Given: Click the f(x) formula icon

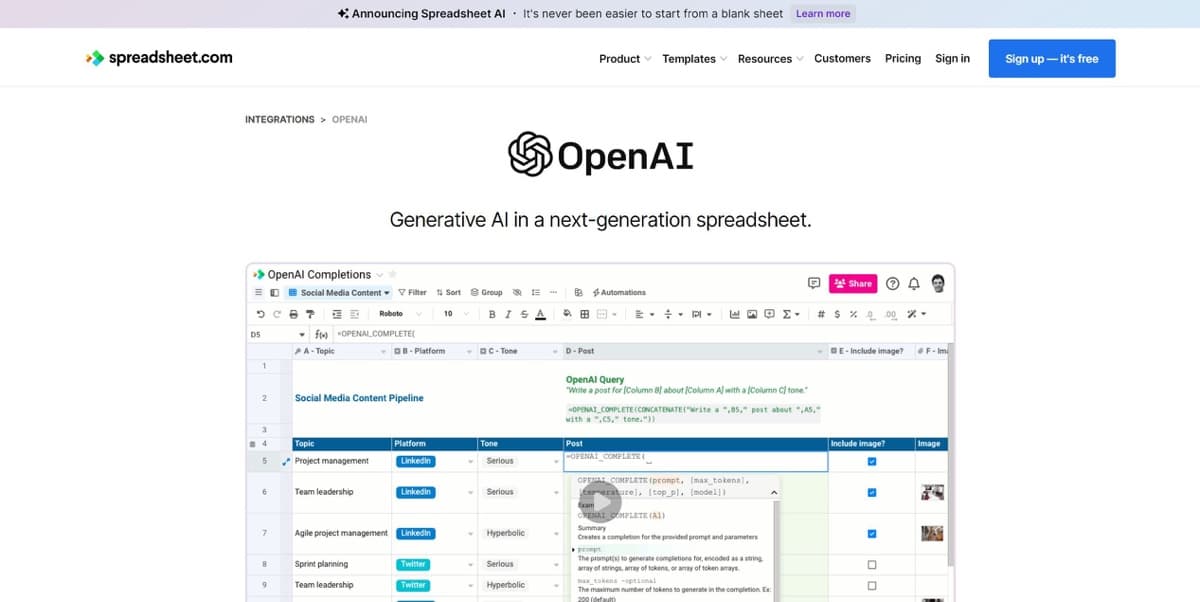Looking at the screenshot, I should pyautogui.click(x=321, y=334).
